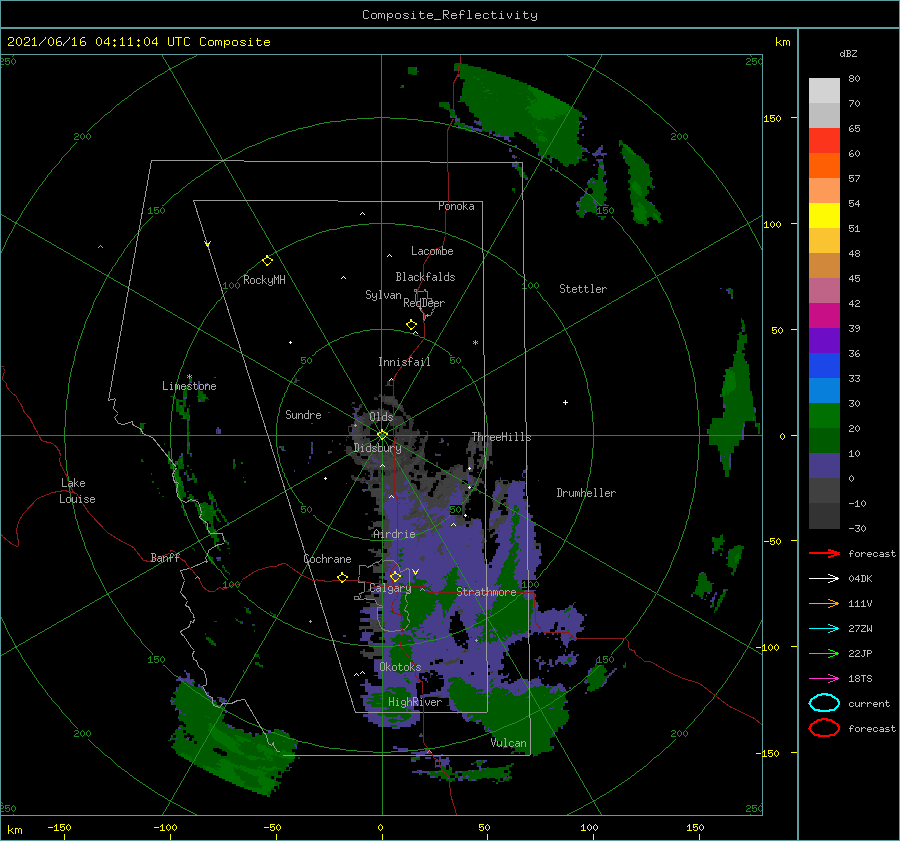This screenshot has width=900, height=841.
Task: Click the yellow diamond marker above Calgary label
Action: click(x=395, y=576)
